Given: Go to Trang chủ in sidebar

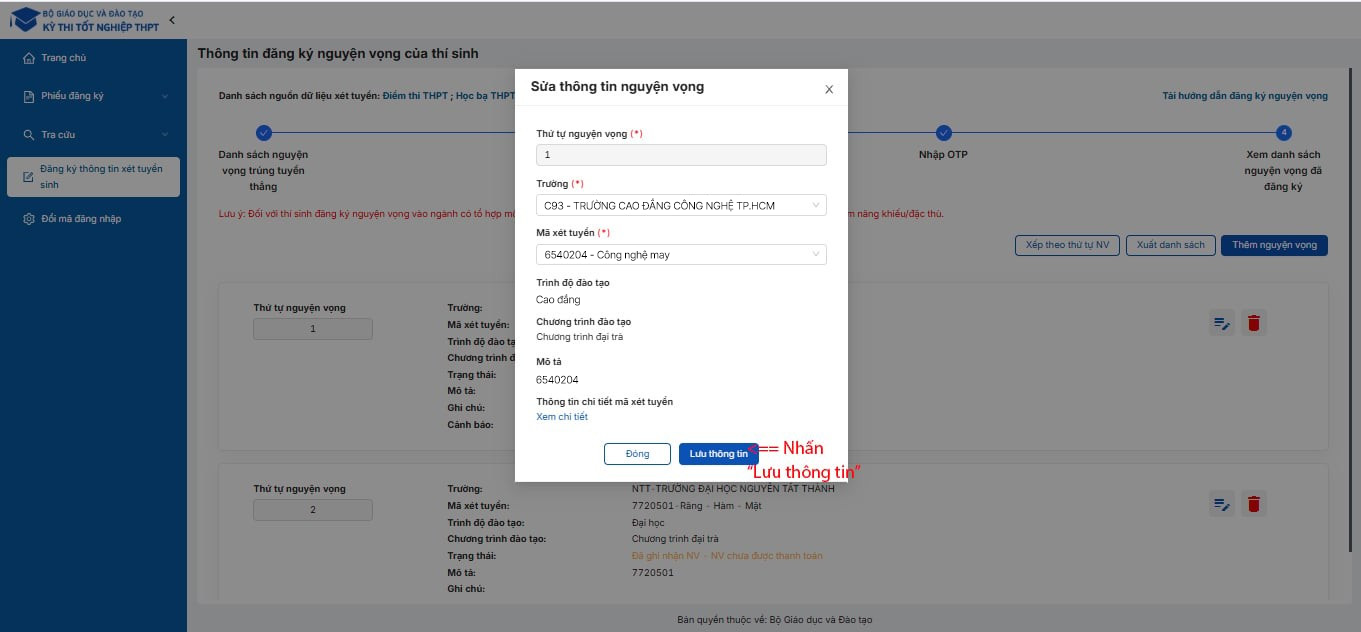Looking at the screenshot, I should [64, 58].
